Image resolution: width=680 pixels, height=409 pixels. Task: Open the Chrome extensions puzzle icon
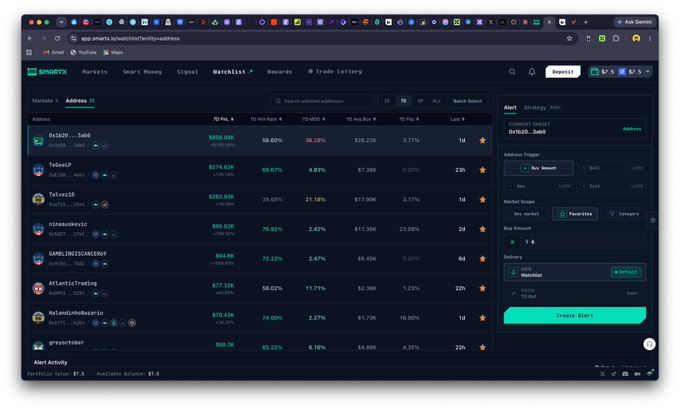(616, 39)
